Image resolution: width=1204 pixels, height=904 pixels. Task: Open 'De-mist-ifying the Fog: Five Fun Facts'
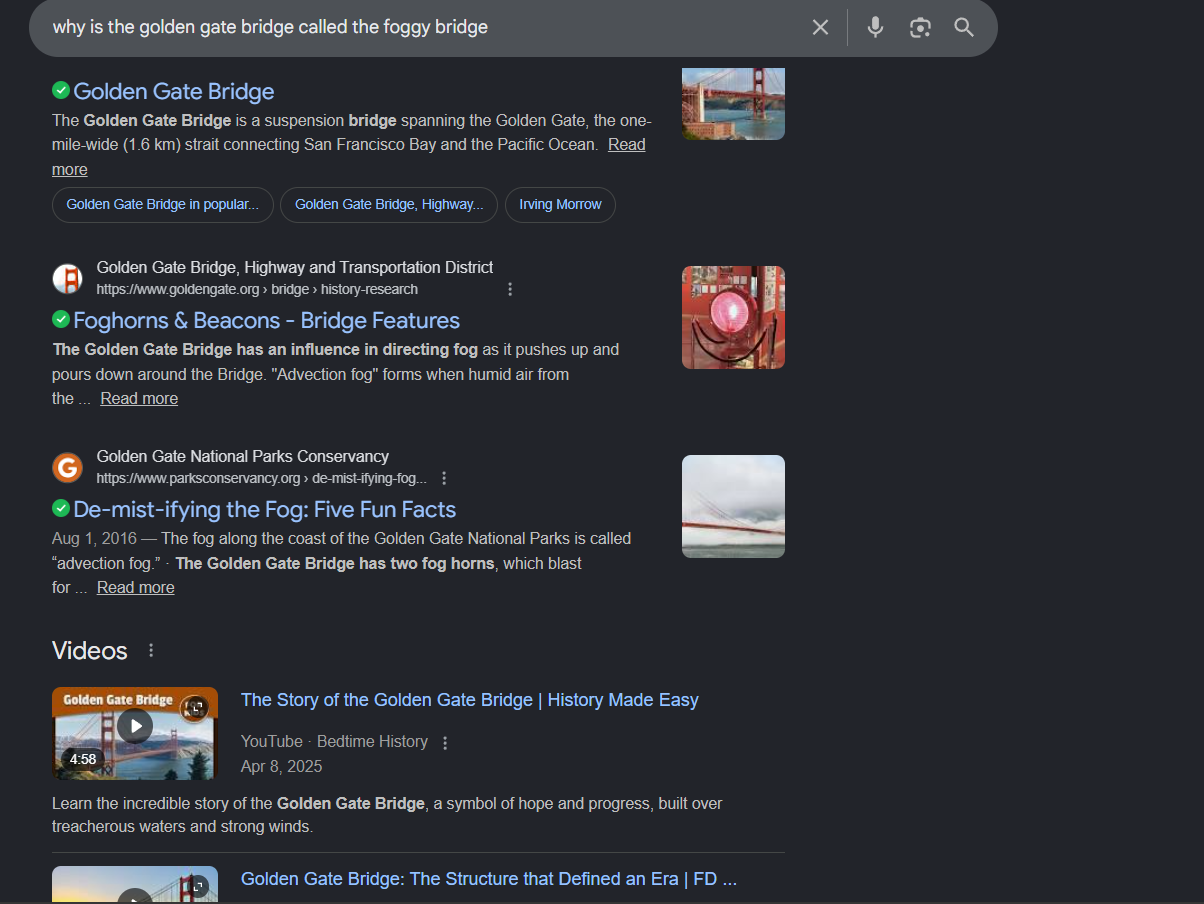pos(264,509)
